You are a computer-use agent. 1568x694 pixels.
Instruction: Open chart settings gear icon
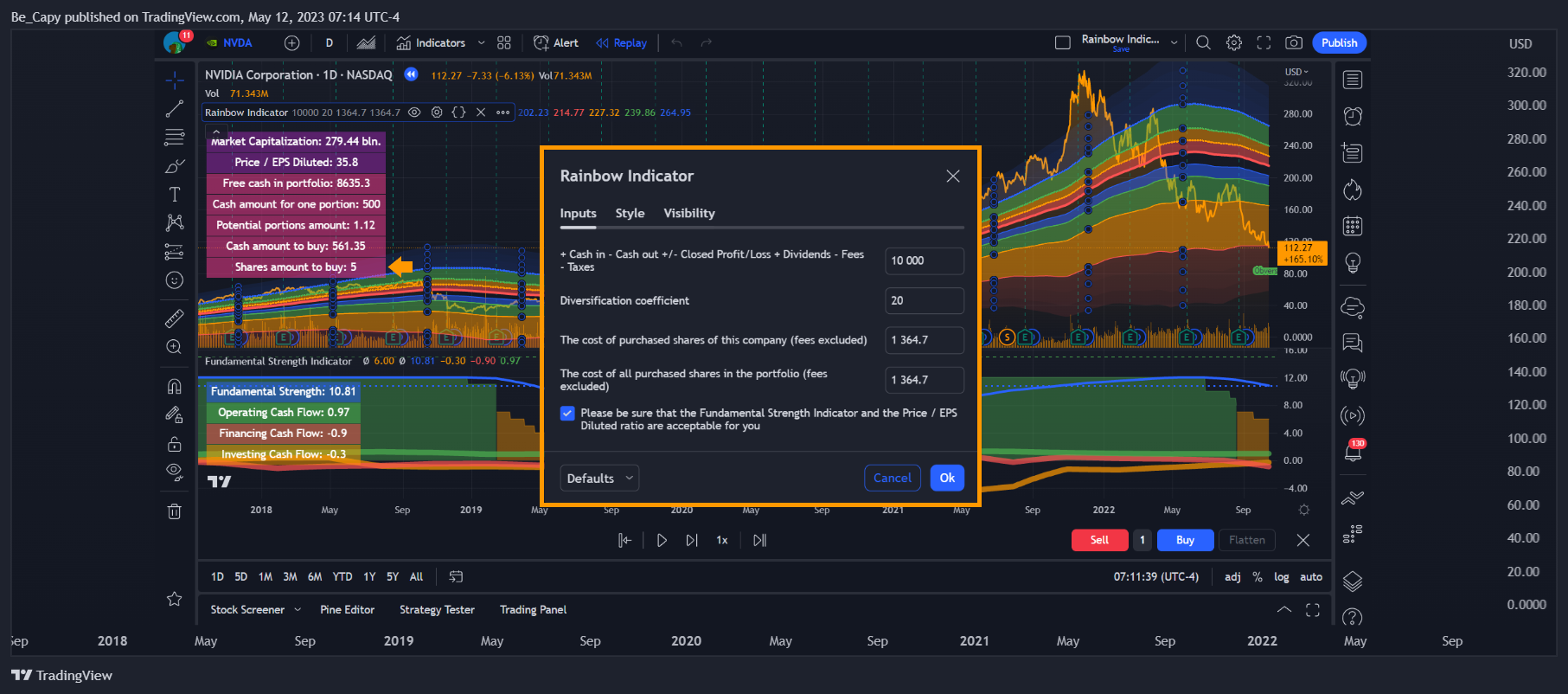1234,43
